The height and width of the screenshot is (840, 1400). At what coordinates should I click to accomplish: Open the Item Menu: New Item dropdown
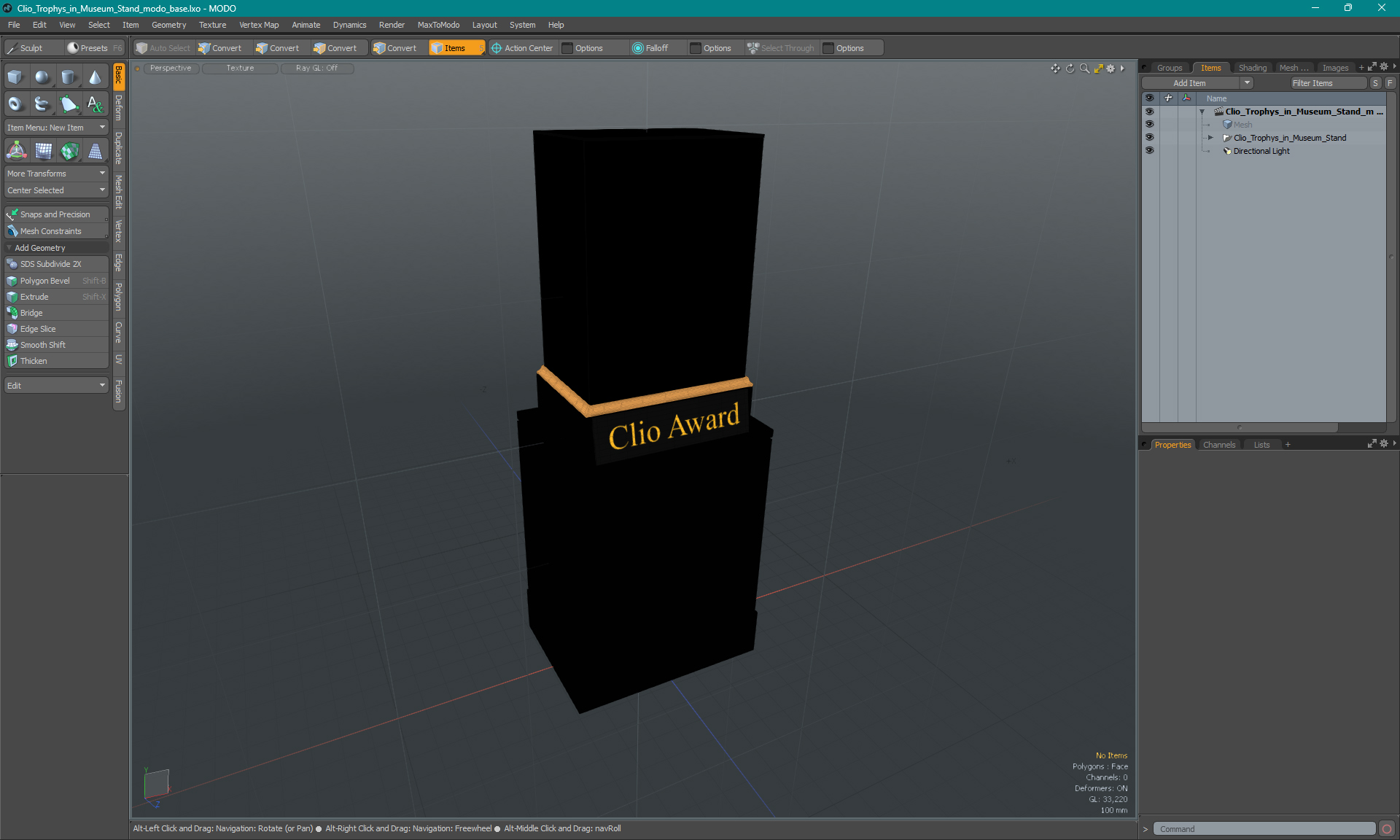coord(56,128)
